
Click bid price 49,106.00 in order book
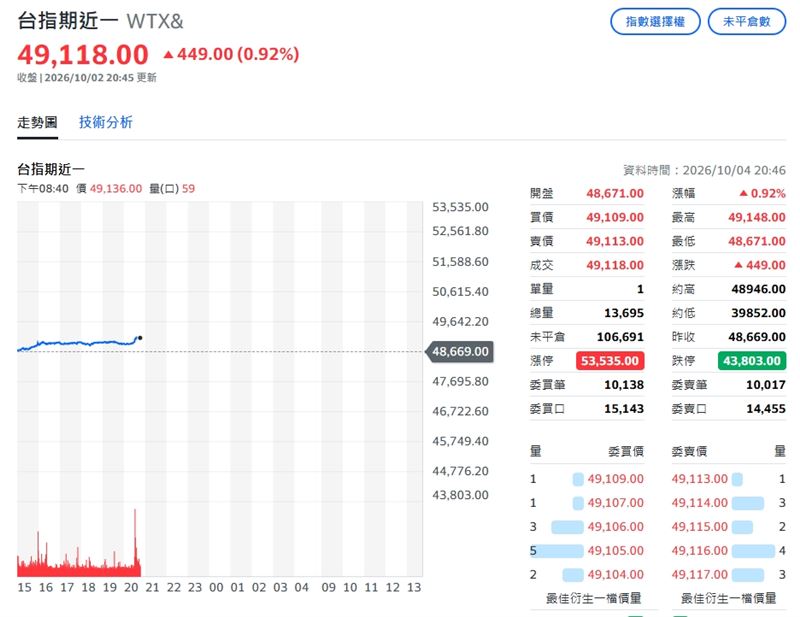pyautogui.click(x=615, y=527)
